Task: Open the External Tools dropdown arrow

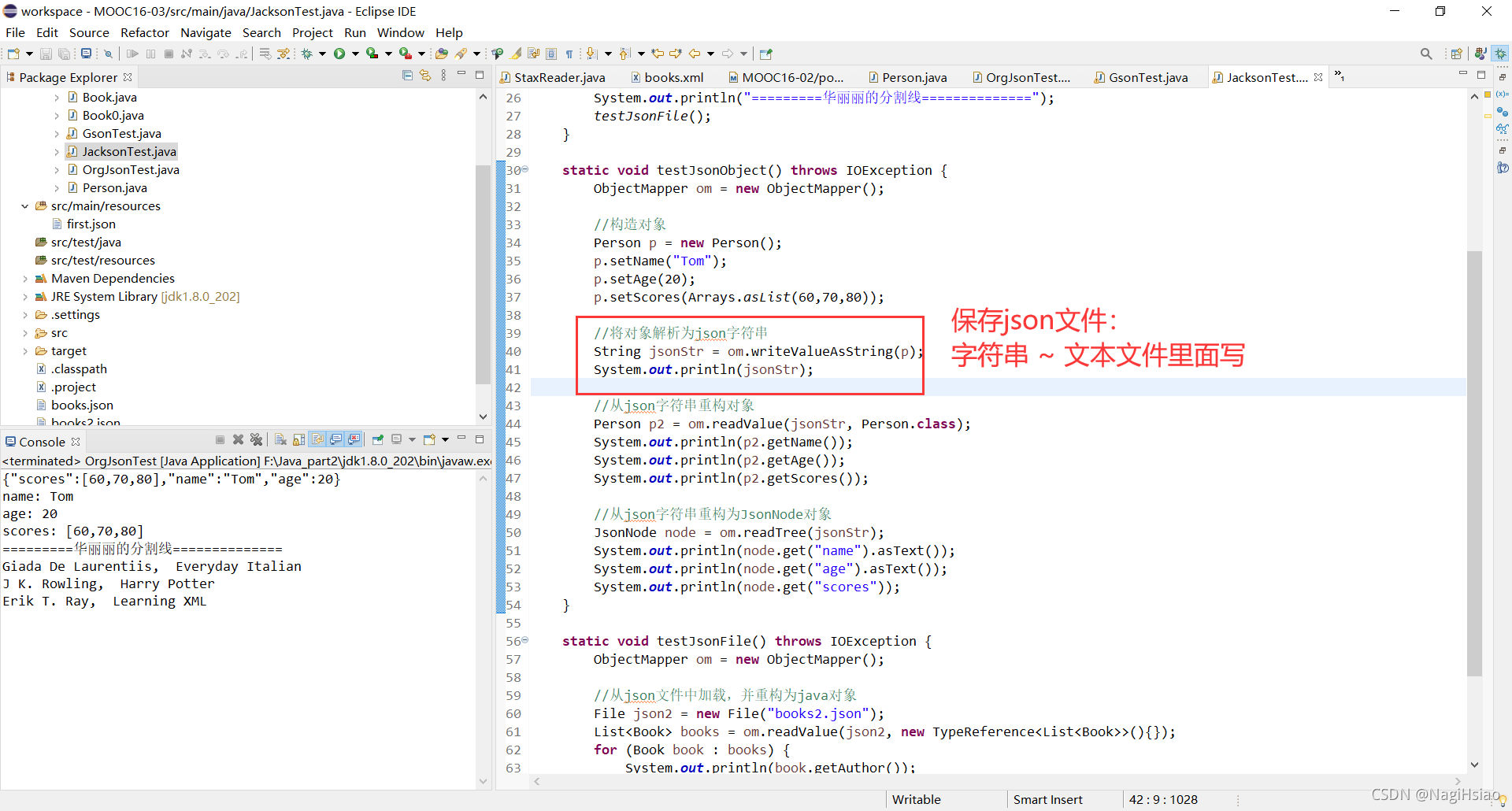Action: (421, 54)
